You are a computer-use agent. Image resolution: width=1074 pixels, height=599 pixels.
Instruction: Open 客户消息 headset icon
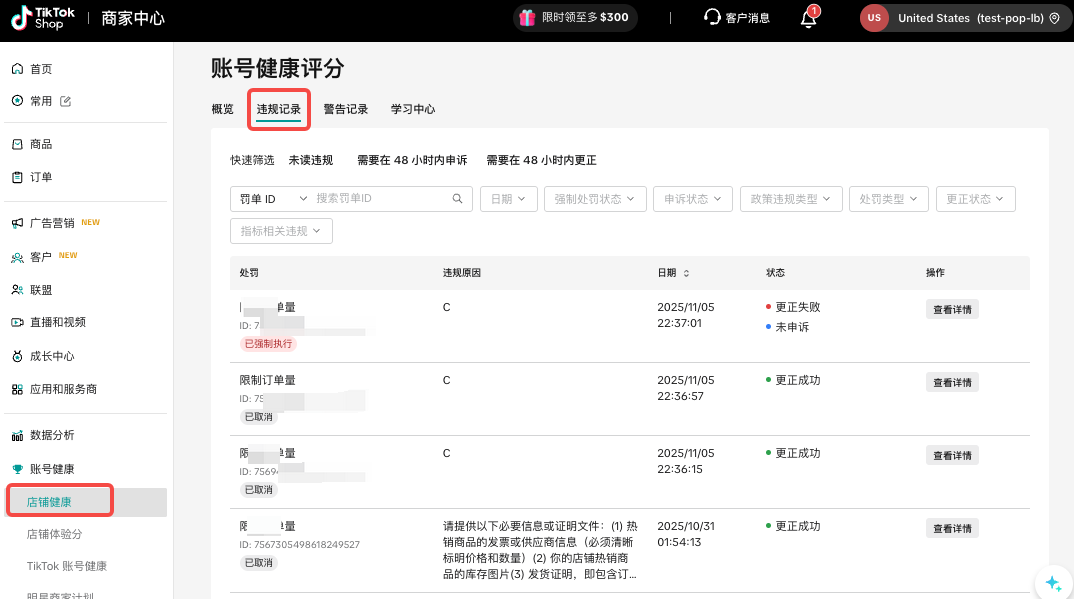coord(712,18)
